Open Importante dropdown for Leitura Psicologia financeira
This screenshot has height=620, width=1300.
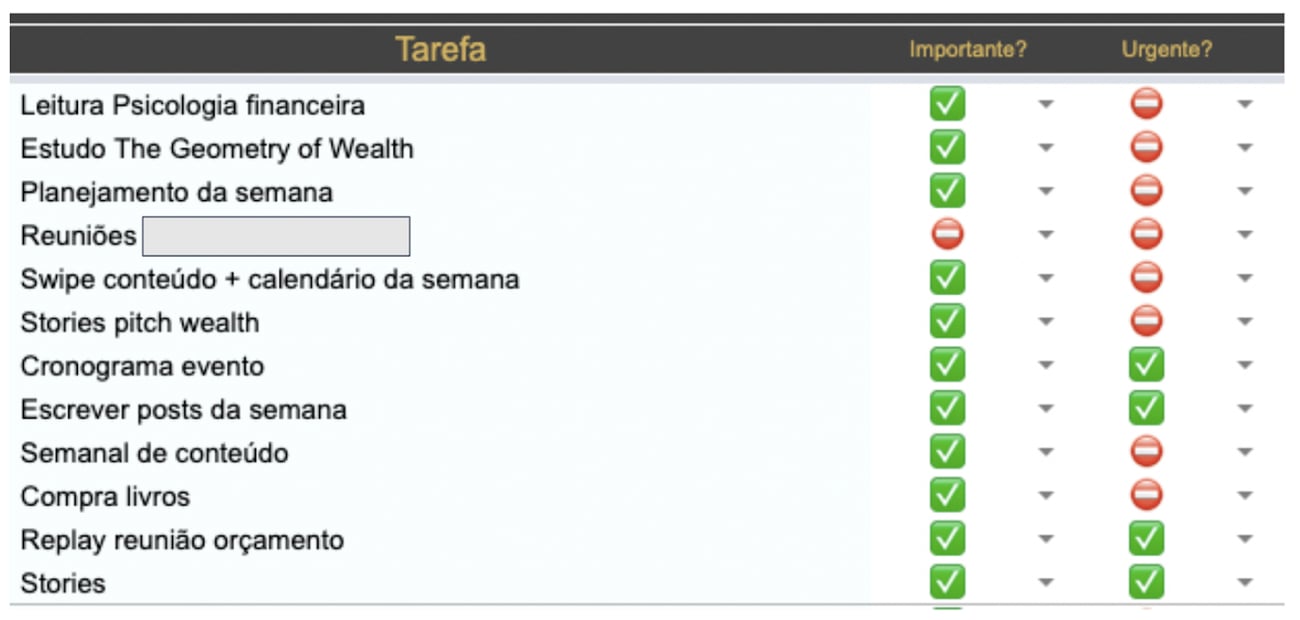click(1046, 104)
